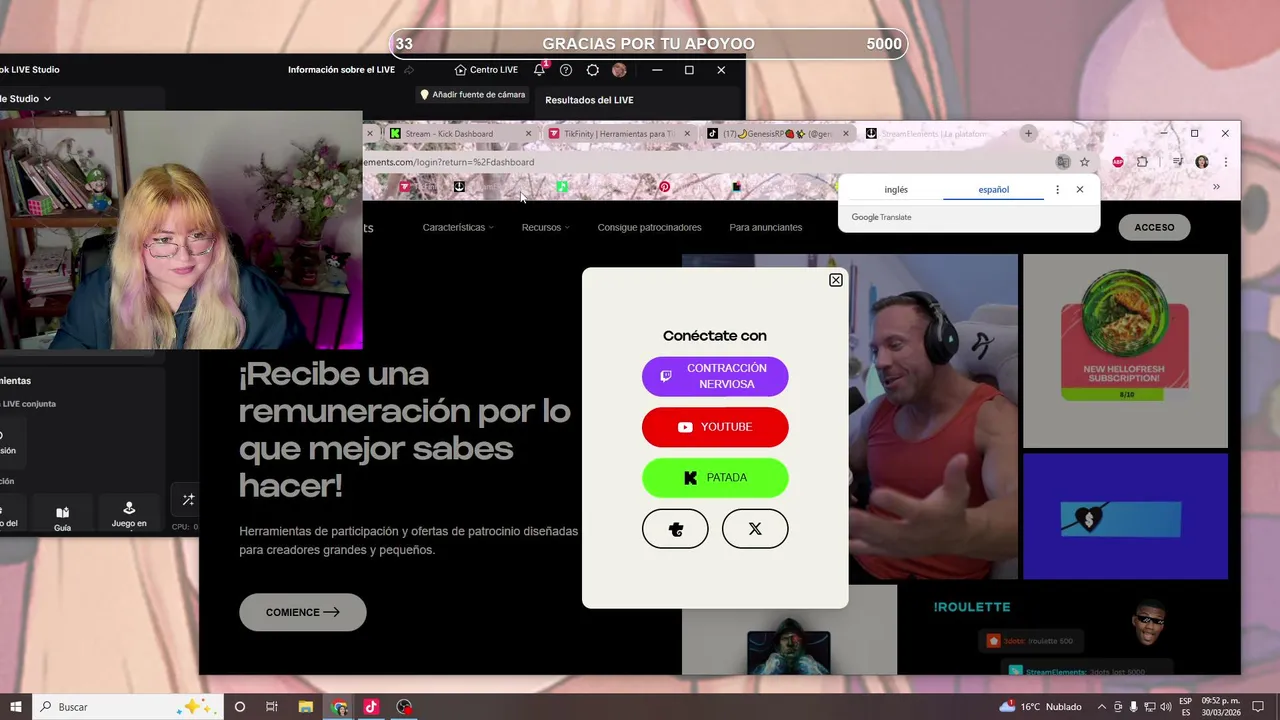The width and height of the screenshot is (1280, 720).
Task: Click the Chrome address bar
Action: (x=700, y=162)
